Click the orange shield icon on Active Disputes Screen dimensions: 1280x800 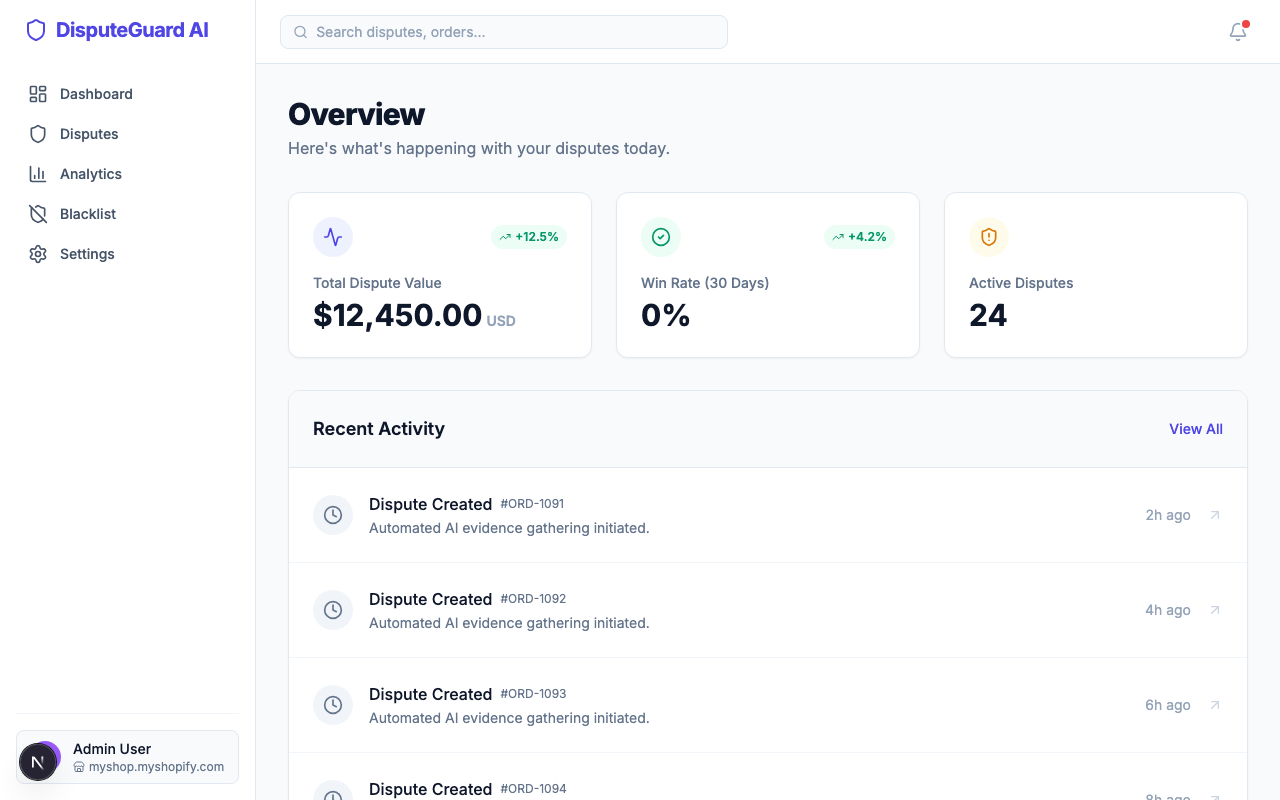click(989, 237)
